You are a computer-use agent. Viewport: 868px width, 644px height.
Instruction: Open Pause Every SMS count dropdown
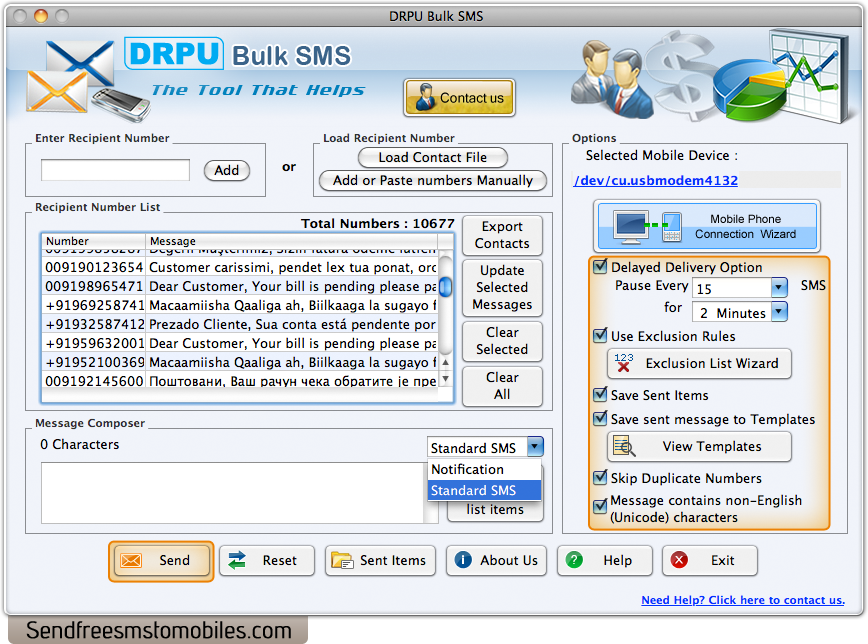(779, 287)
